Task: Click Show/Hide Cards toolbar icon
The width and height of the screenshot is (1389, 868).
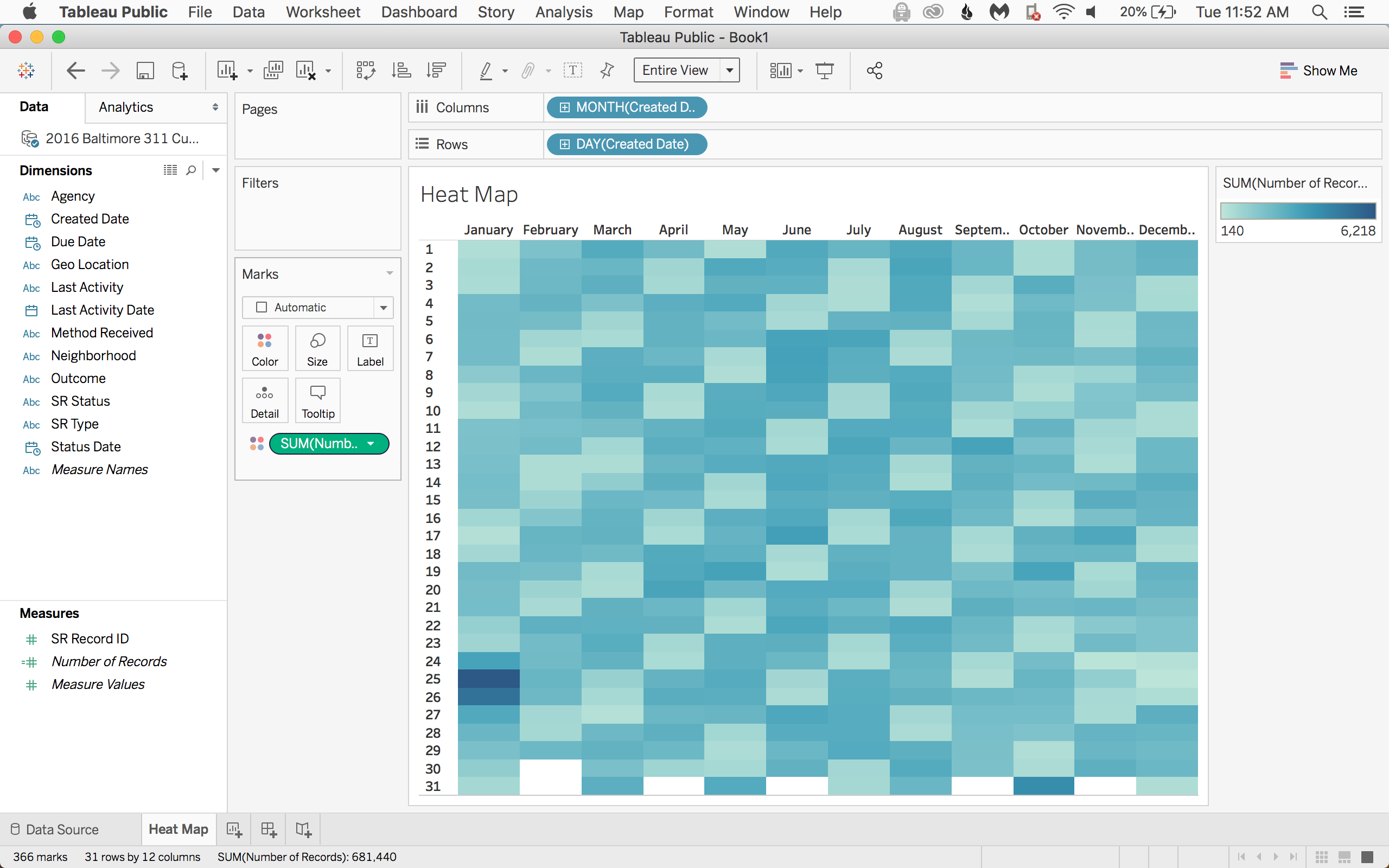Action: pos(781,71)
